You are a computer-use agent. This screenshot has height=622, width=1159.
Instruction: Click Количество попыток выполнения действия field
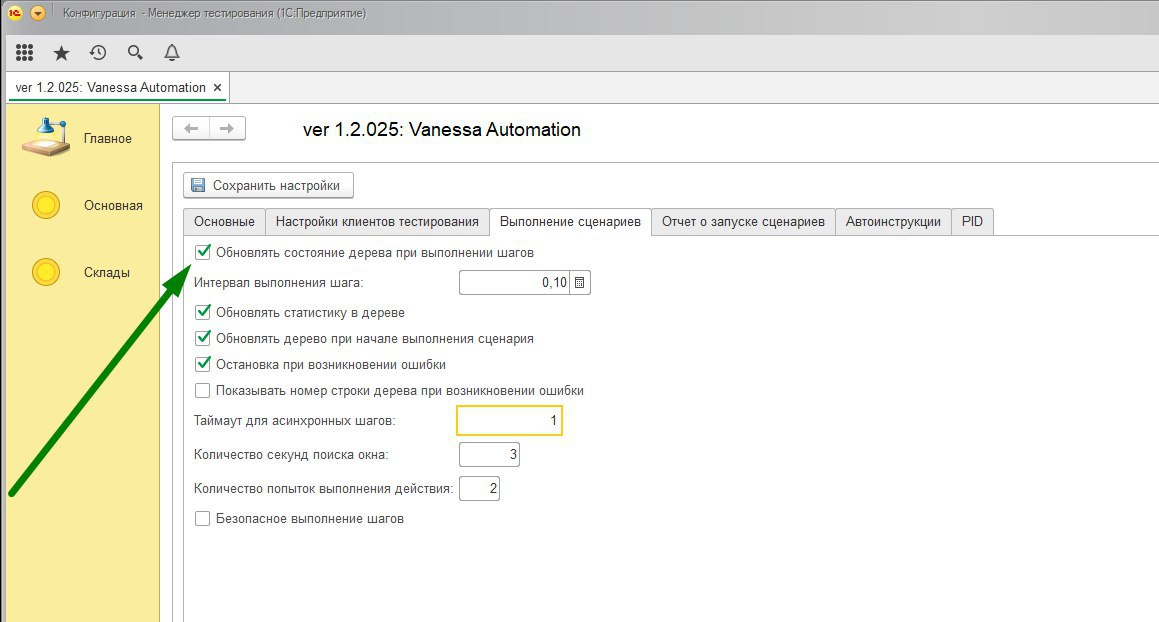tap(479, 488)
